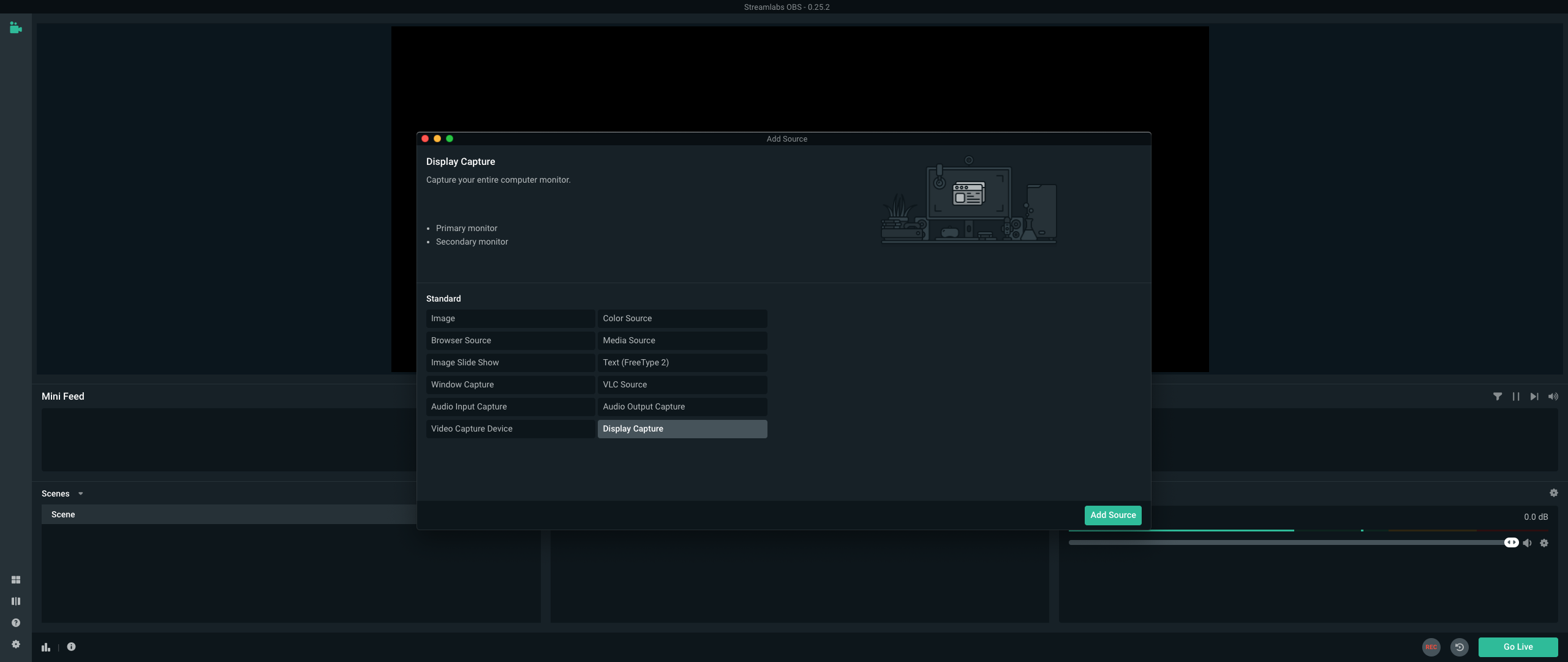Open Settings gear in left sidebar
Screen dimensions: 1568x662
(16, 644)
